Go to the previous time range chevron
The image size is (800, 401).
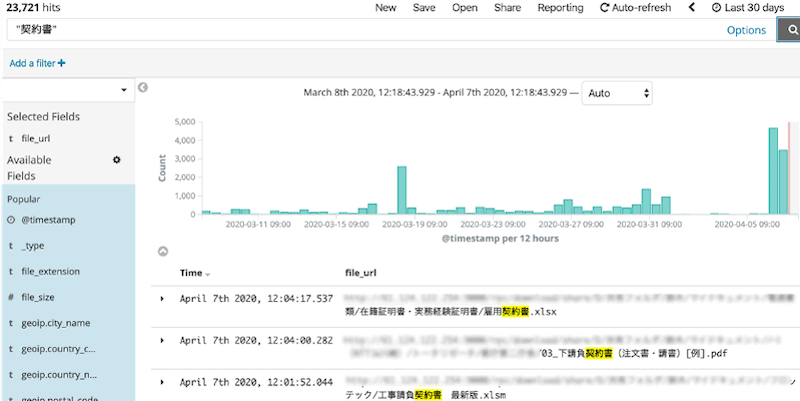pyautogui.click(x=692, y=7)
